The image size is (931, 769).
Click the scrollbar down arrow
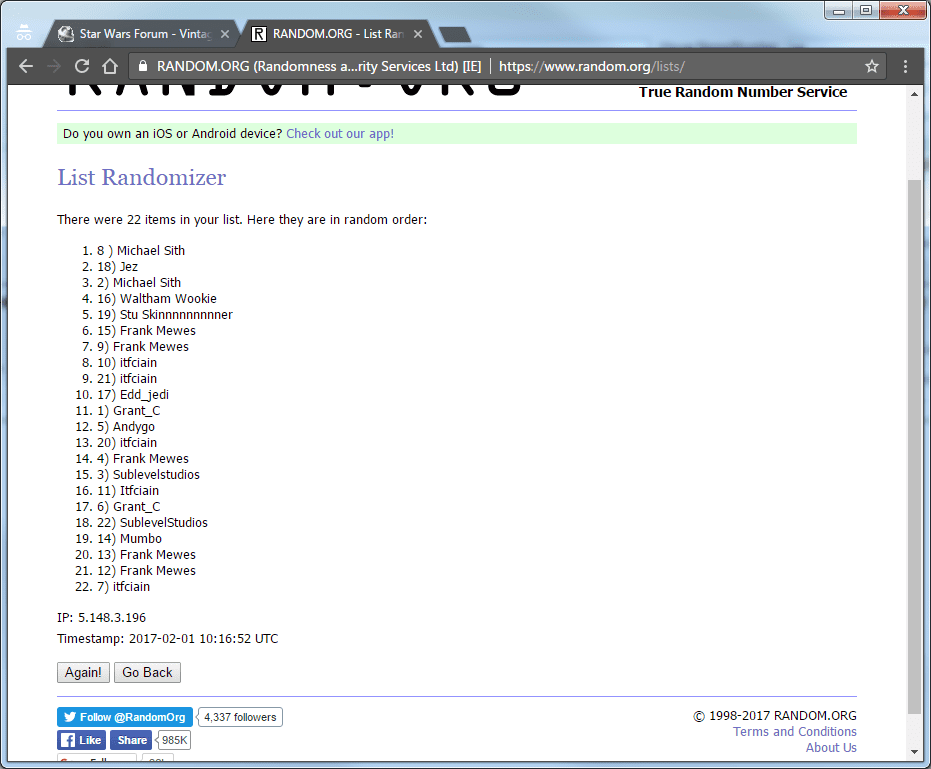(x=914, y=752)
